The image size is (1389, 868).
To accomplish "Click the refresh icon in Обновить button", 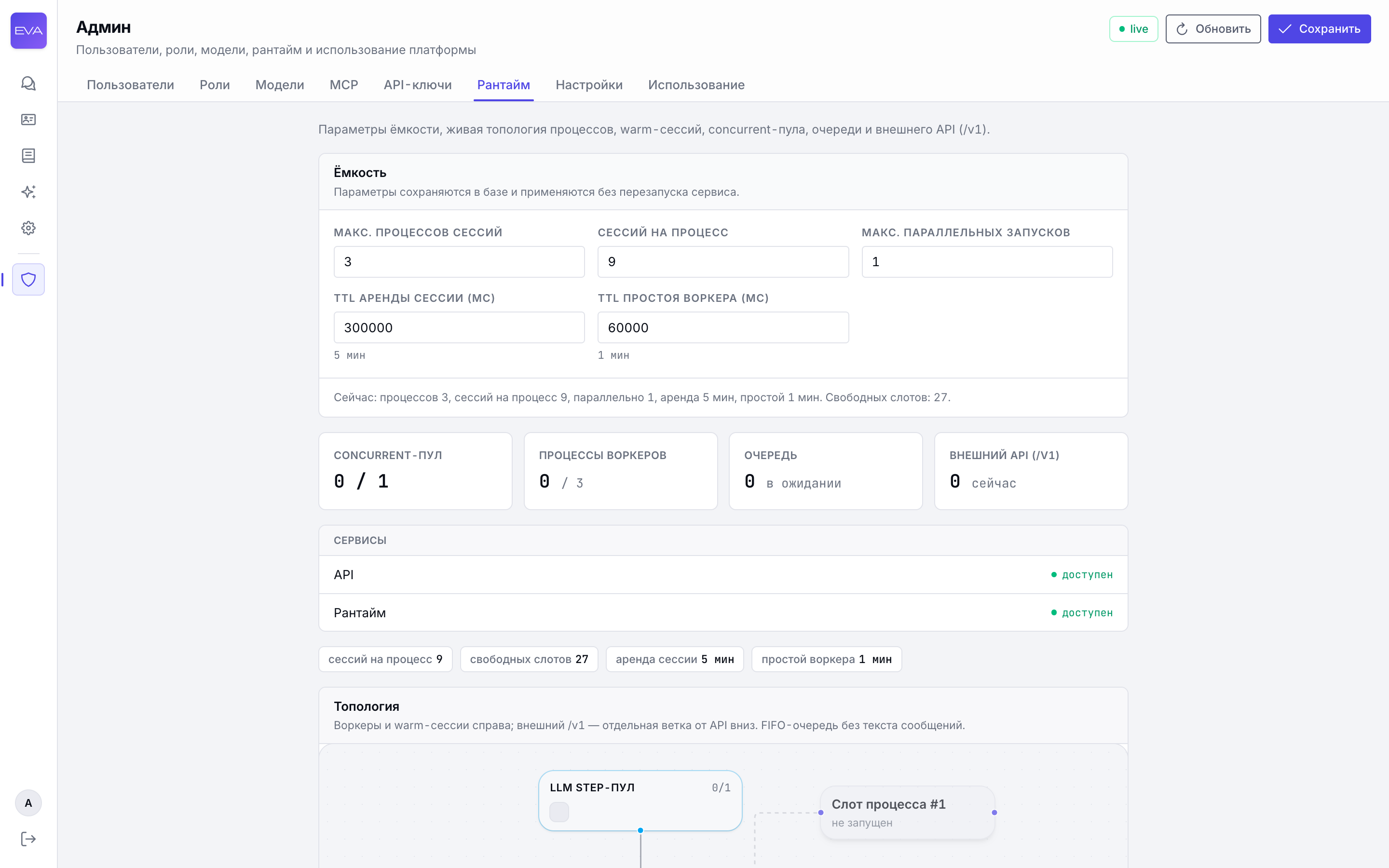I will pos(1182,29).
